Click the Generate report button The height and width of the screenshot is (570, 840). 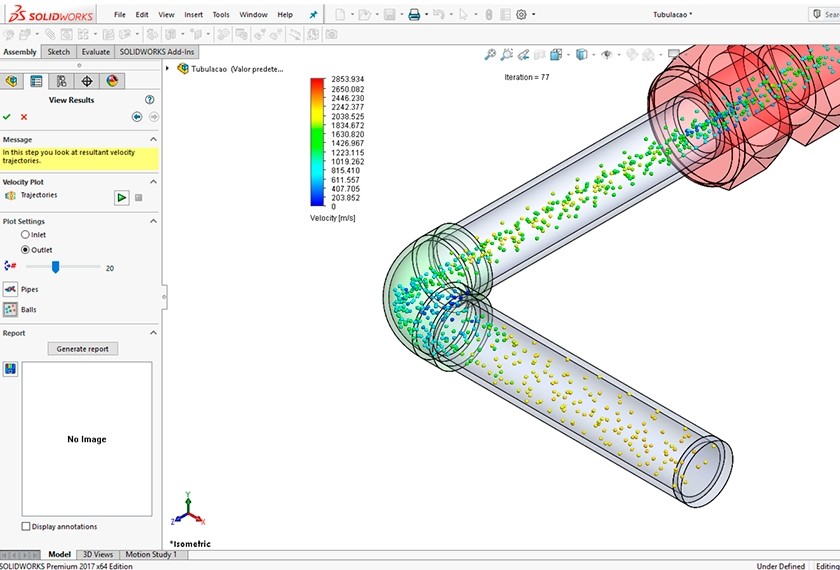[x=83, y=349]
